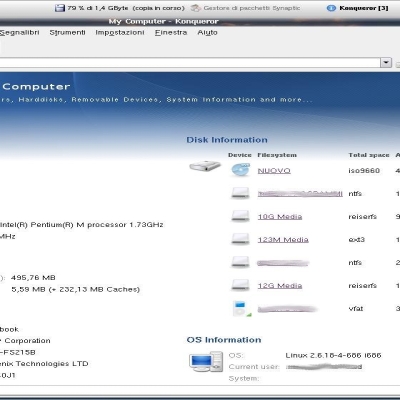Open the Impostazioni menu
The width and height of the screenshot is (400, 400).
120,33
